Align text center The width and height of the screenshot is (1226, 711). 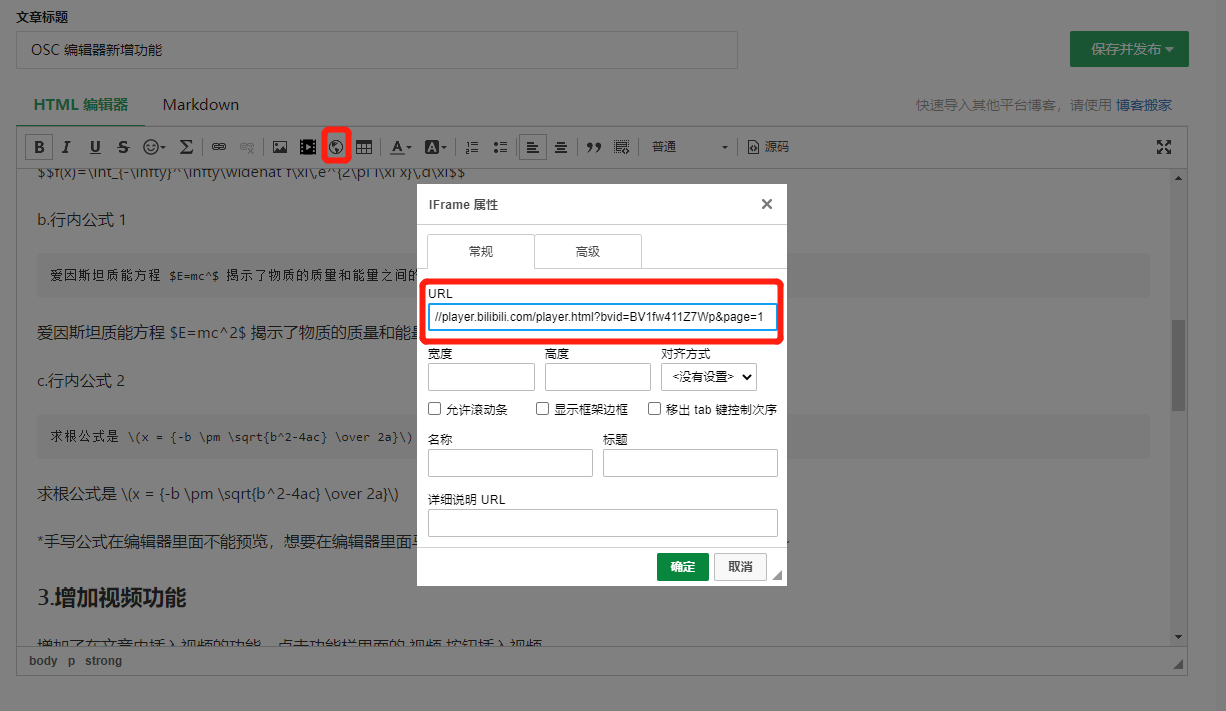click(x=561, y=147)
